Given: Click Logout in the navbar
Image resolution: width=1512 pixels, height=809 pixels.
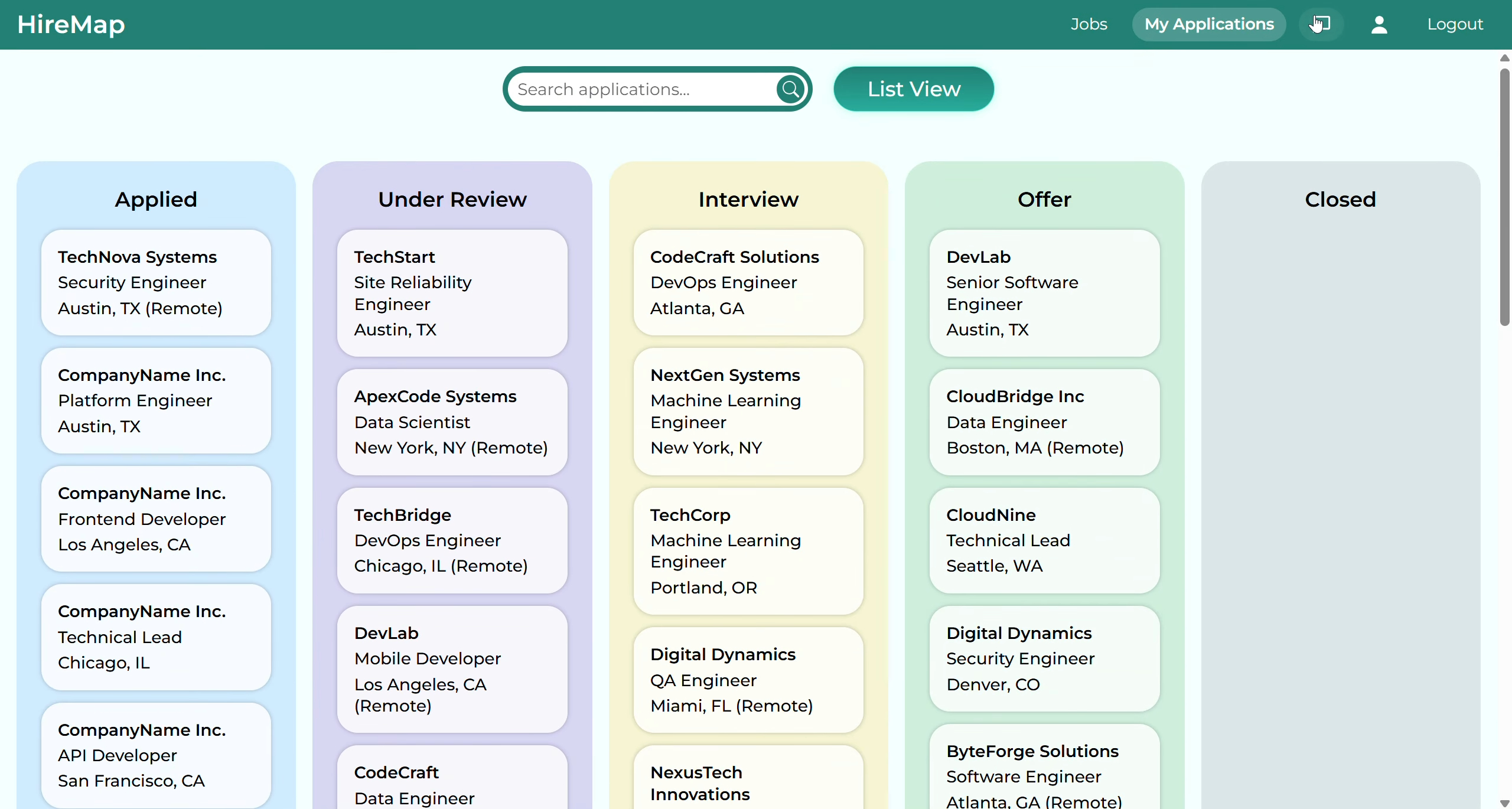Looking at the screenshot, I should (1455, 24).
